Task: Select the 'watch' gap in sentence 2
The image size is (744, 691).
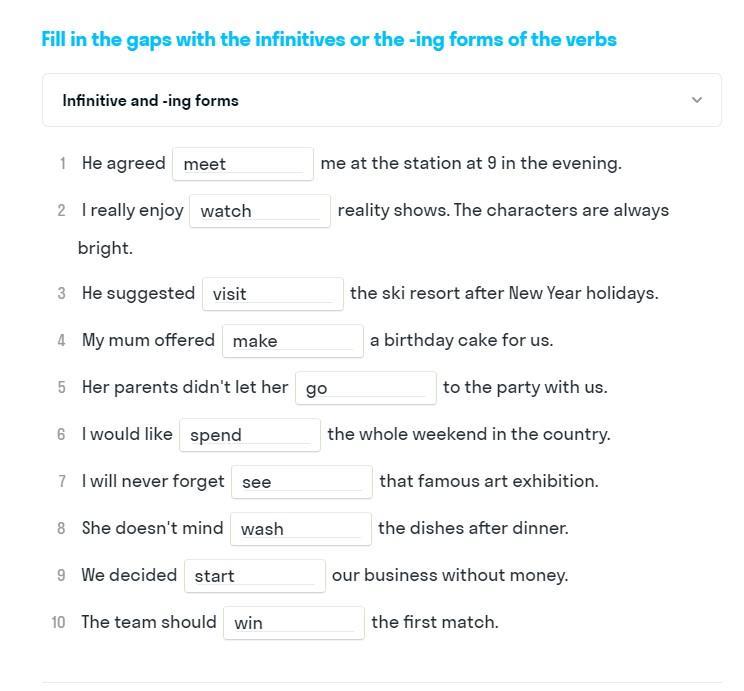Action: pyautogui.click(x=260, y=211)
